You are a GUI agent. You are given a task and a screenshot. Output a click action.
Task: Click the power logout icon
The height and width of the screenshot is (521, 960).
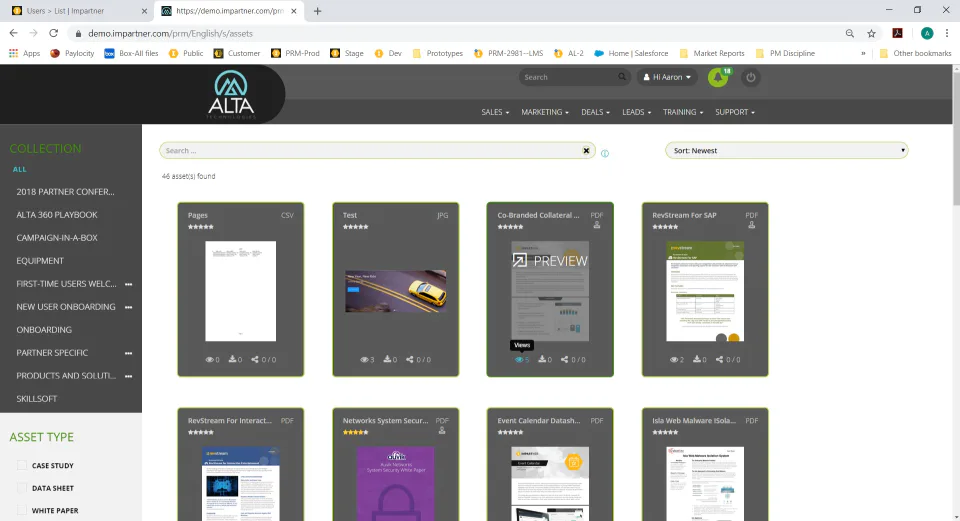click(x=751, y=78)
